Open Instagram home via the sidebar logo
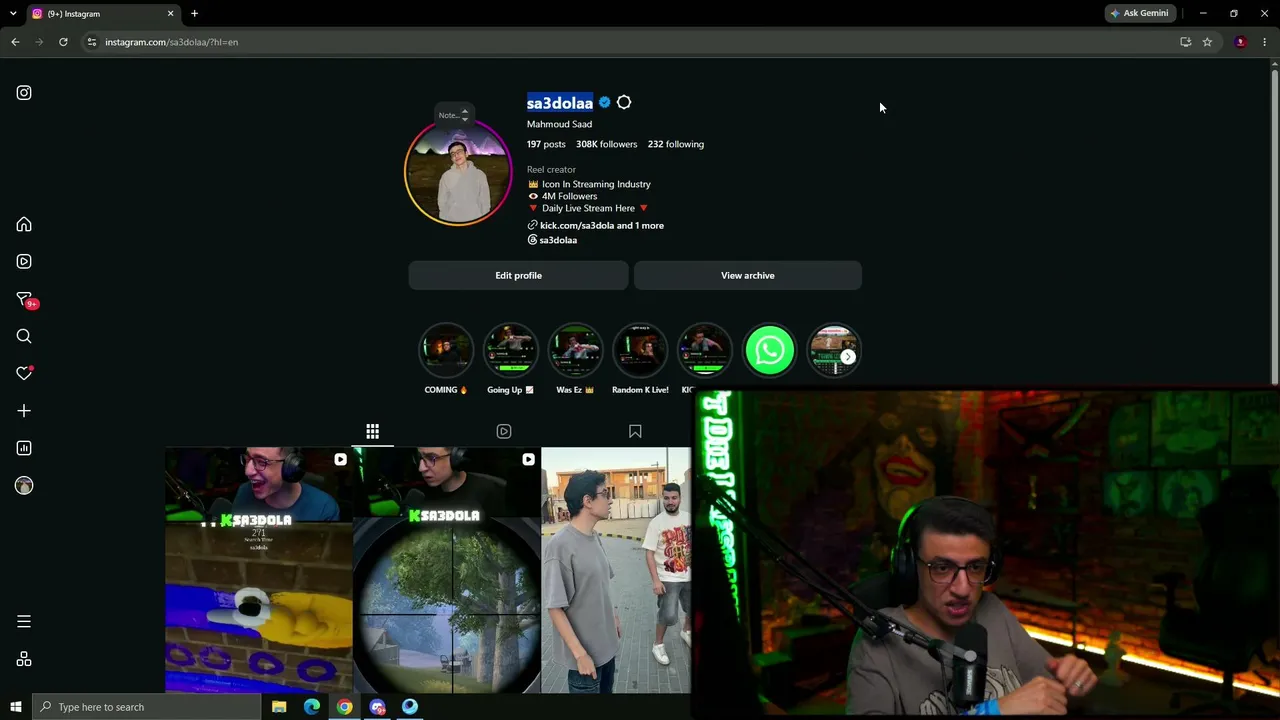This screenshot has height=720, width=1280. 24,93
